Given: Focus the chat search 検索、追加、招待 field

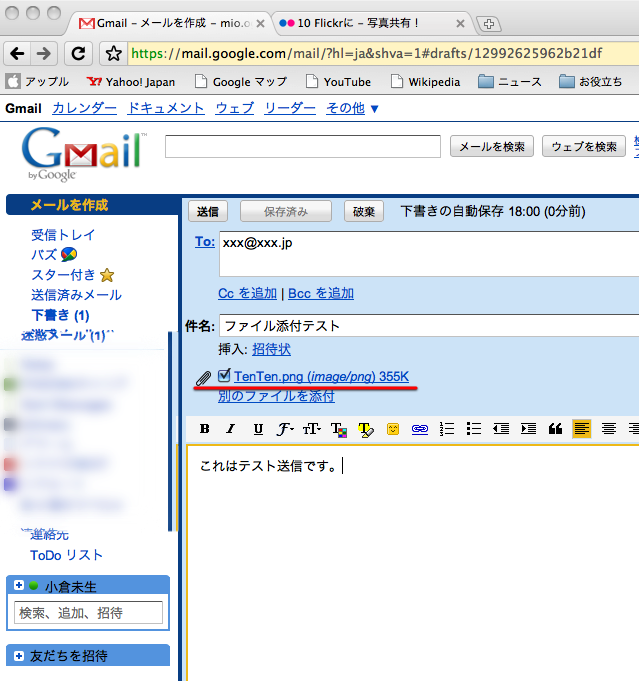Looking at the screenshot, I should [x=89, y=613].
